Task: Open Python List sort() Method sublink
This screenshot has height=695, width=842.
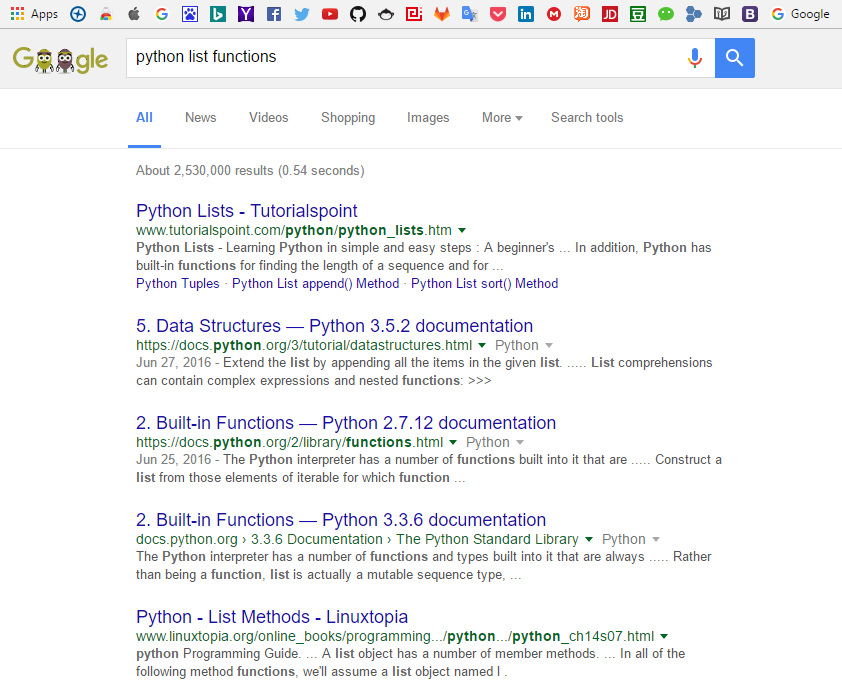Action: tap(484, 283)
